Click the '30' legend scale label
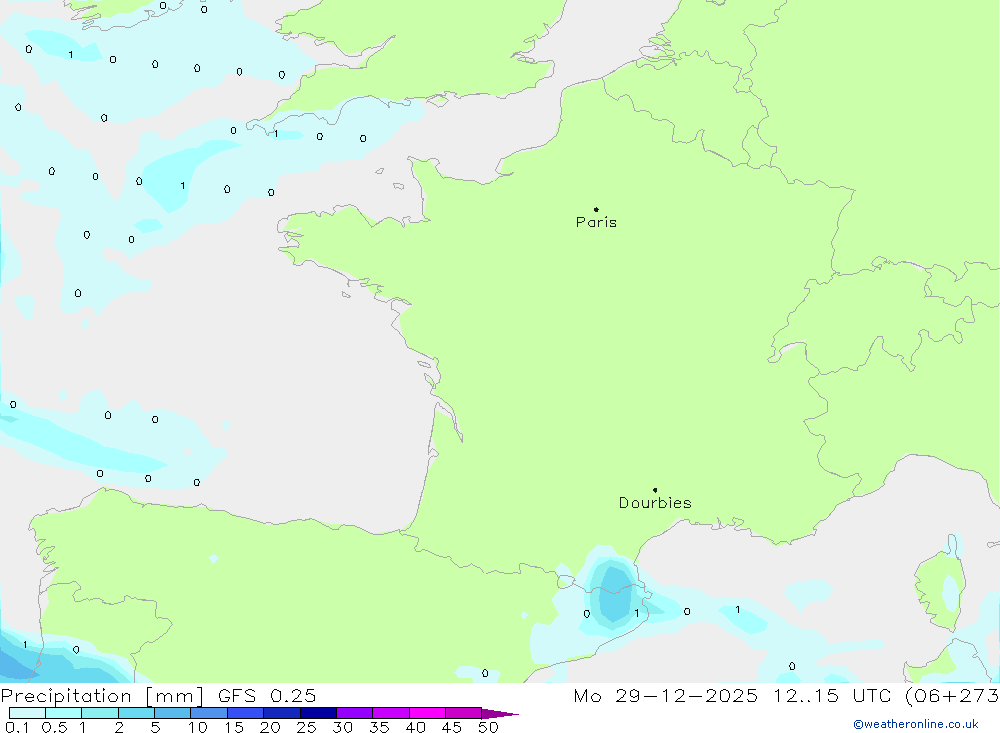 [343, 727]
